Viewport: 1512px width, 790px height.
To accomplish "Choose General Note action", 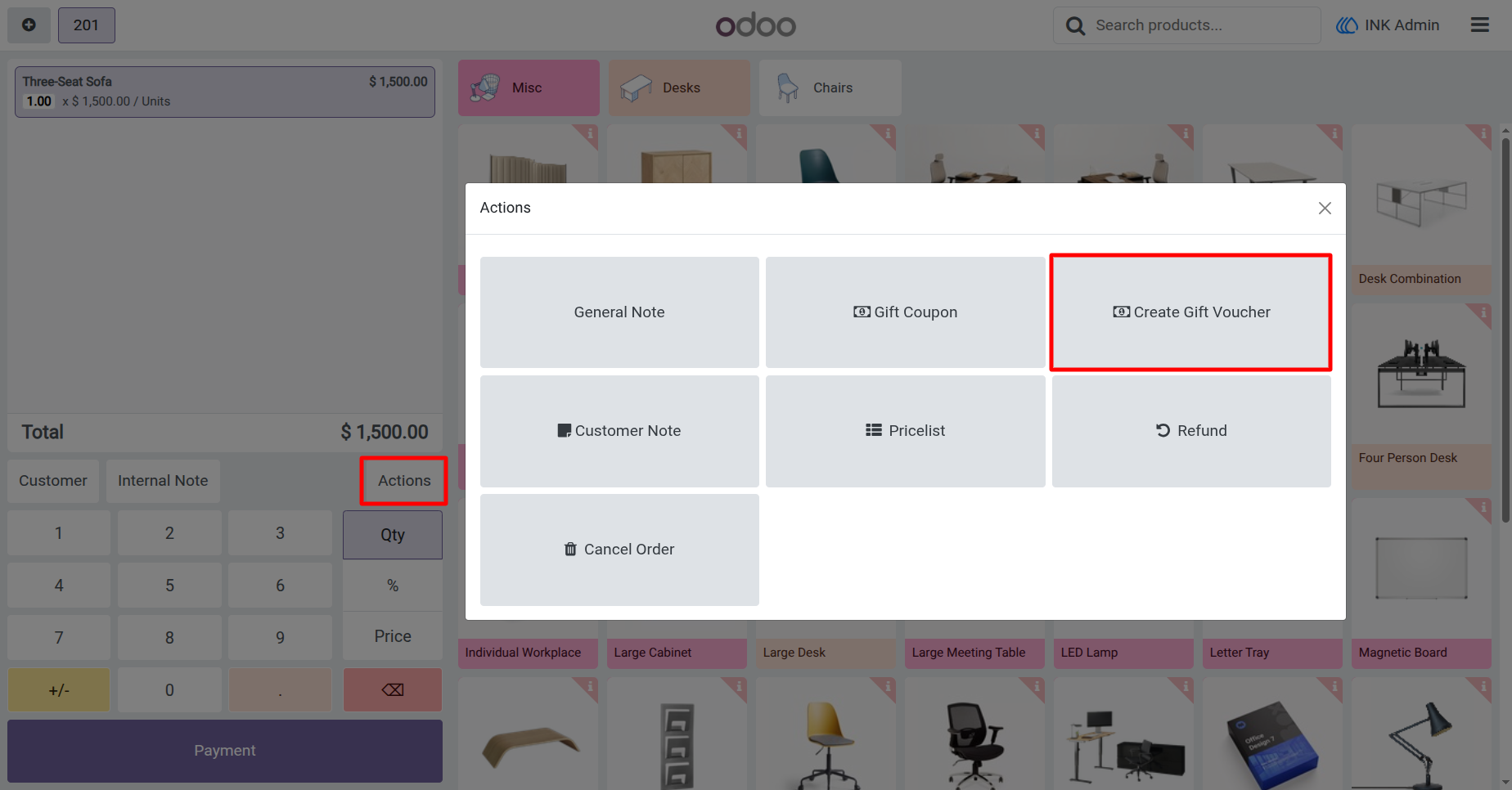I will pos(619,312).
